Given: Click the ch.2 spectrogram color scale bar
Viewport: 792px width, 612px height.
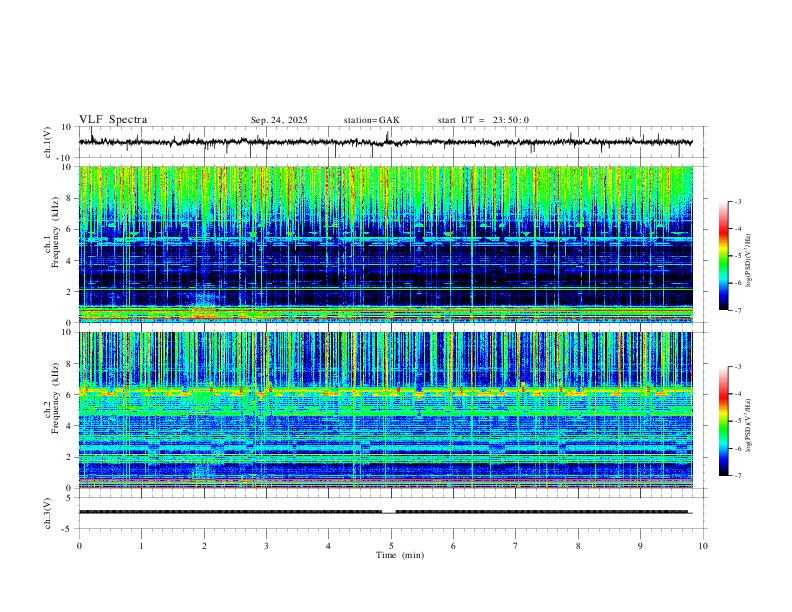Looking at the screenshot, I should point(723,421).
